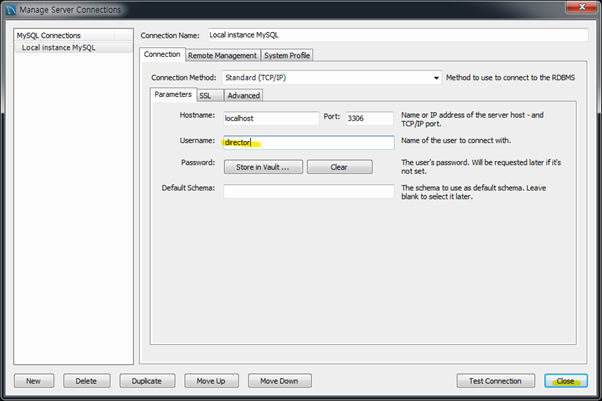Viewport: 602px width, 401px height.
Task: Click the Hostname: label
Action: click(197, 115)
